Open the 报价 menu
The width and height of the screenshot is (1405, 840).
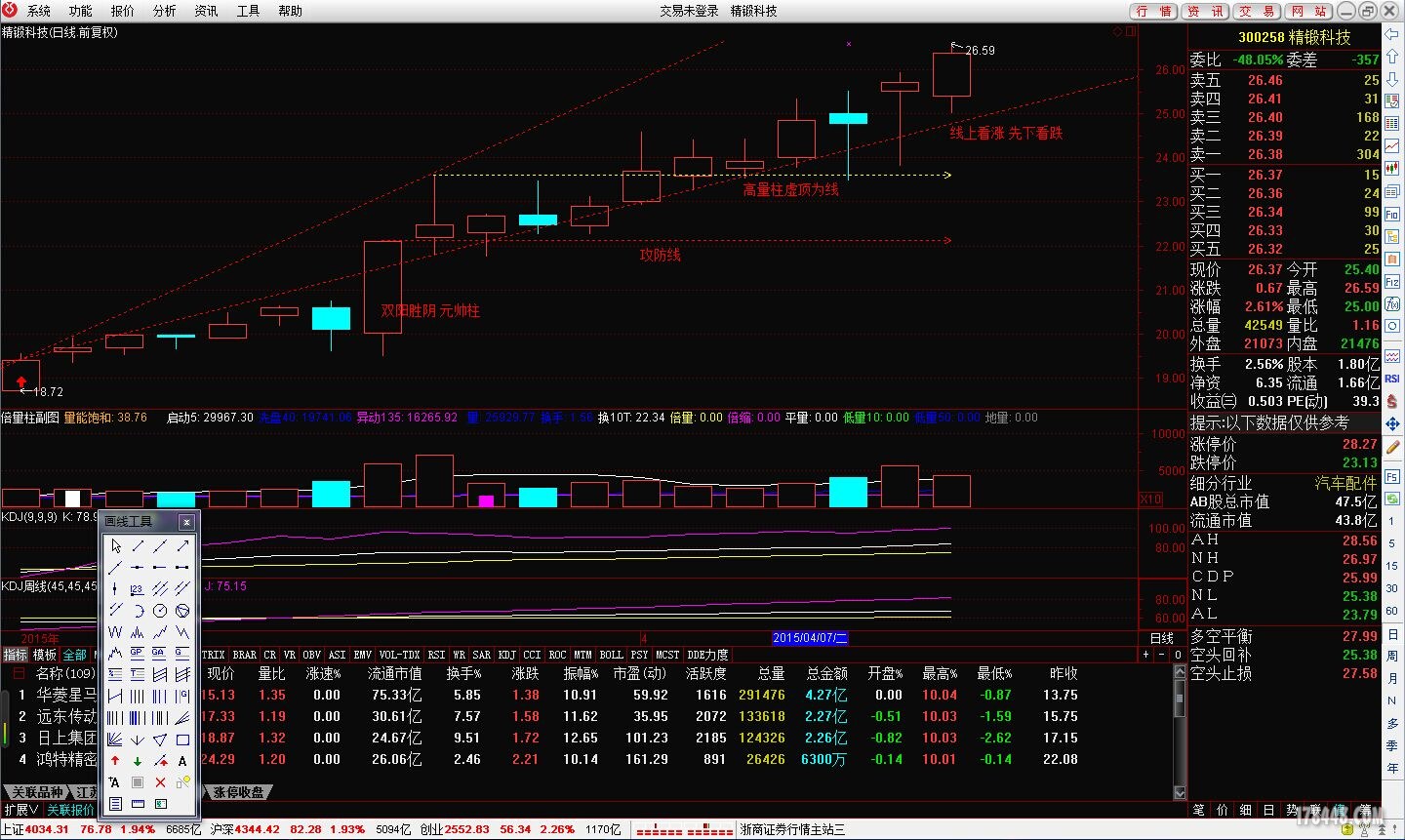pyautogui.click(x=123, y=11)
